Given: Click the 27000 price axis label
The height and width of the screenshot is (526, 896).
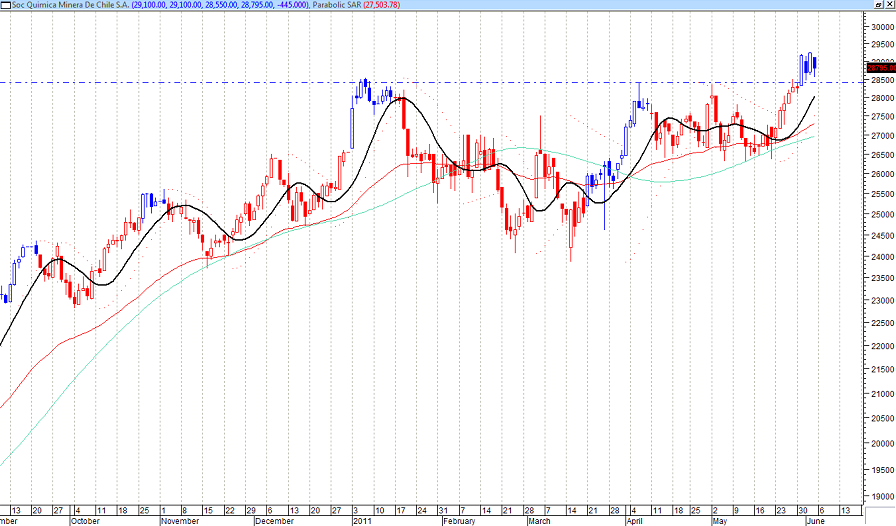Looking at the screenshot, I should coord(883,136).
